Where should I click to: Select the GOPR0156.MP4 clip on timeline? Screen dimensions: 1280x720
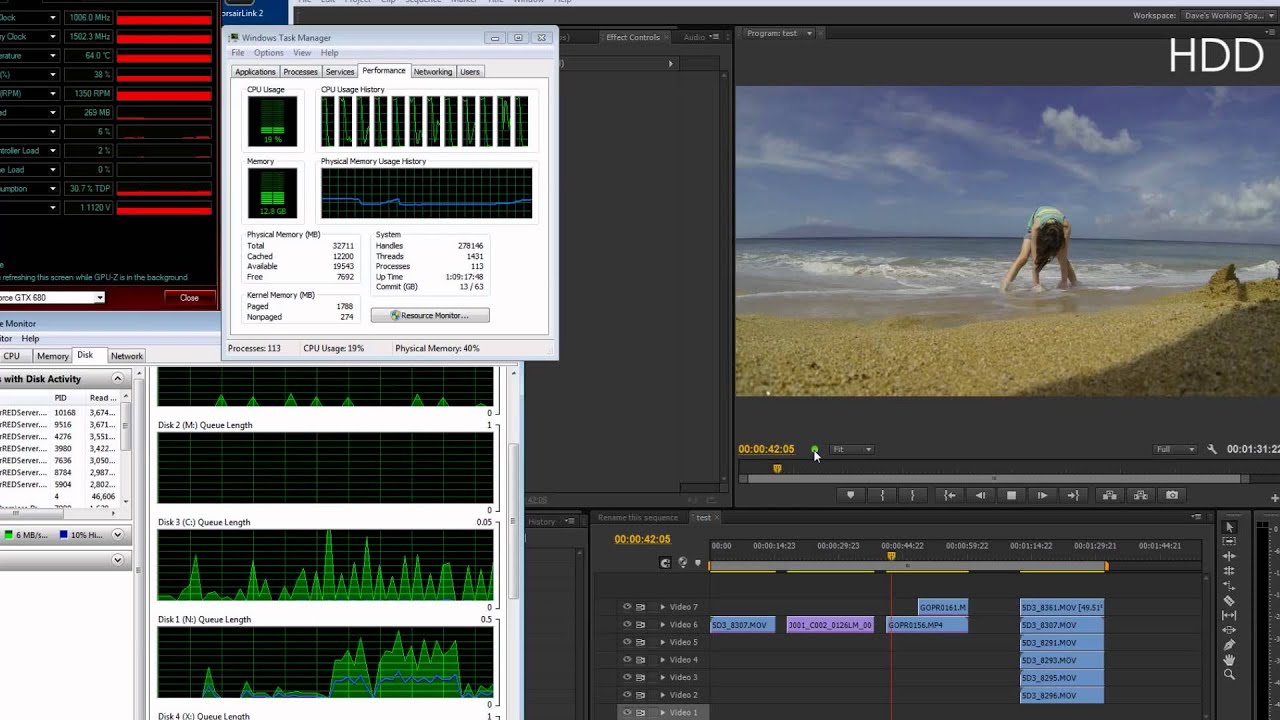click(928, 625)
